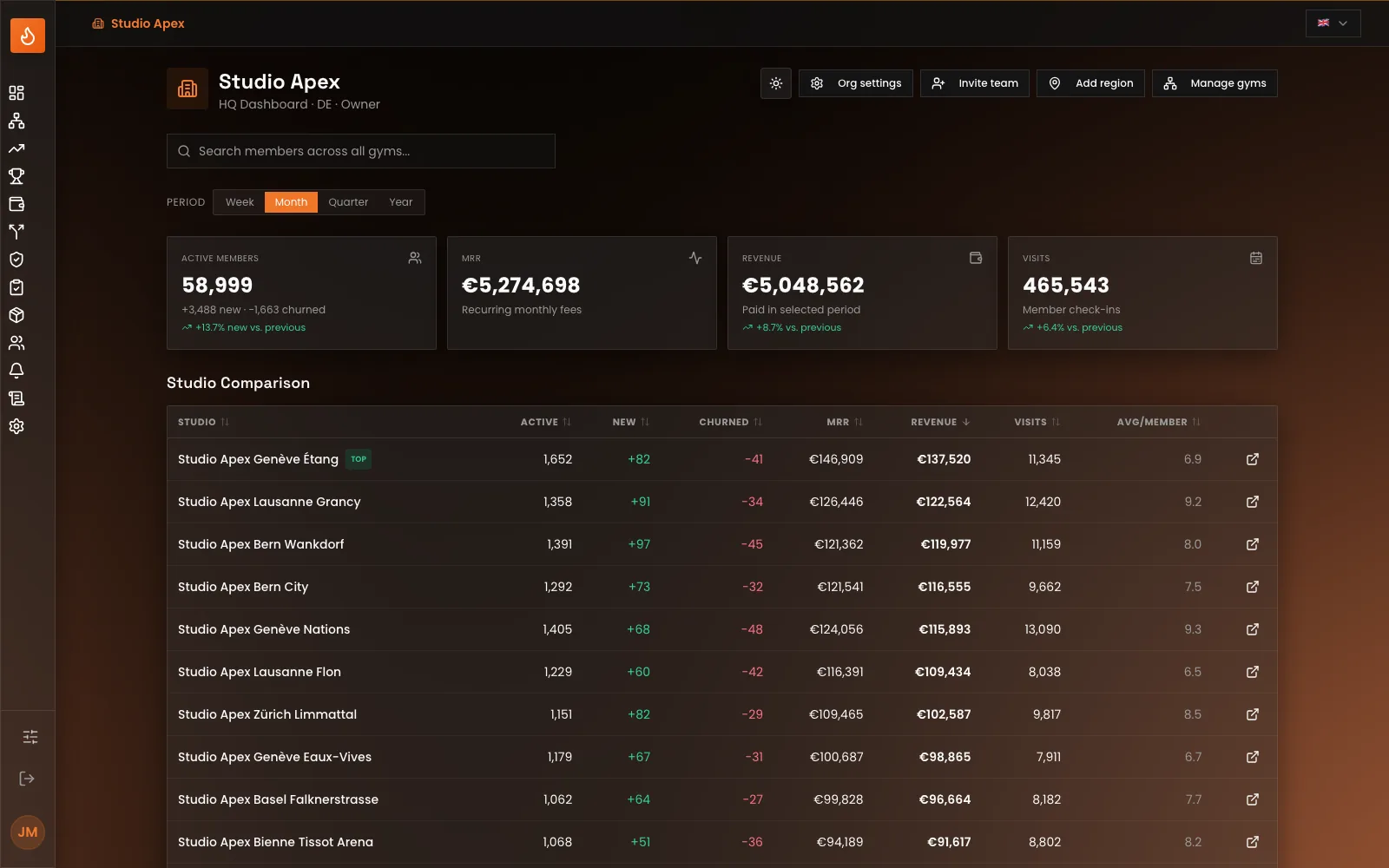The width and height of the screenshot is (1389, 868).
Task: Select the Month period tab
Action: pyautogui.click(x=291, y=202)
